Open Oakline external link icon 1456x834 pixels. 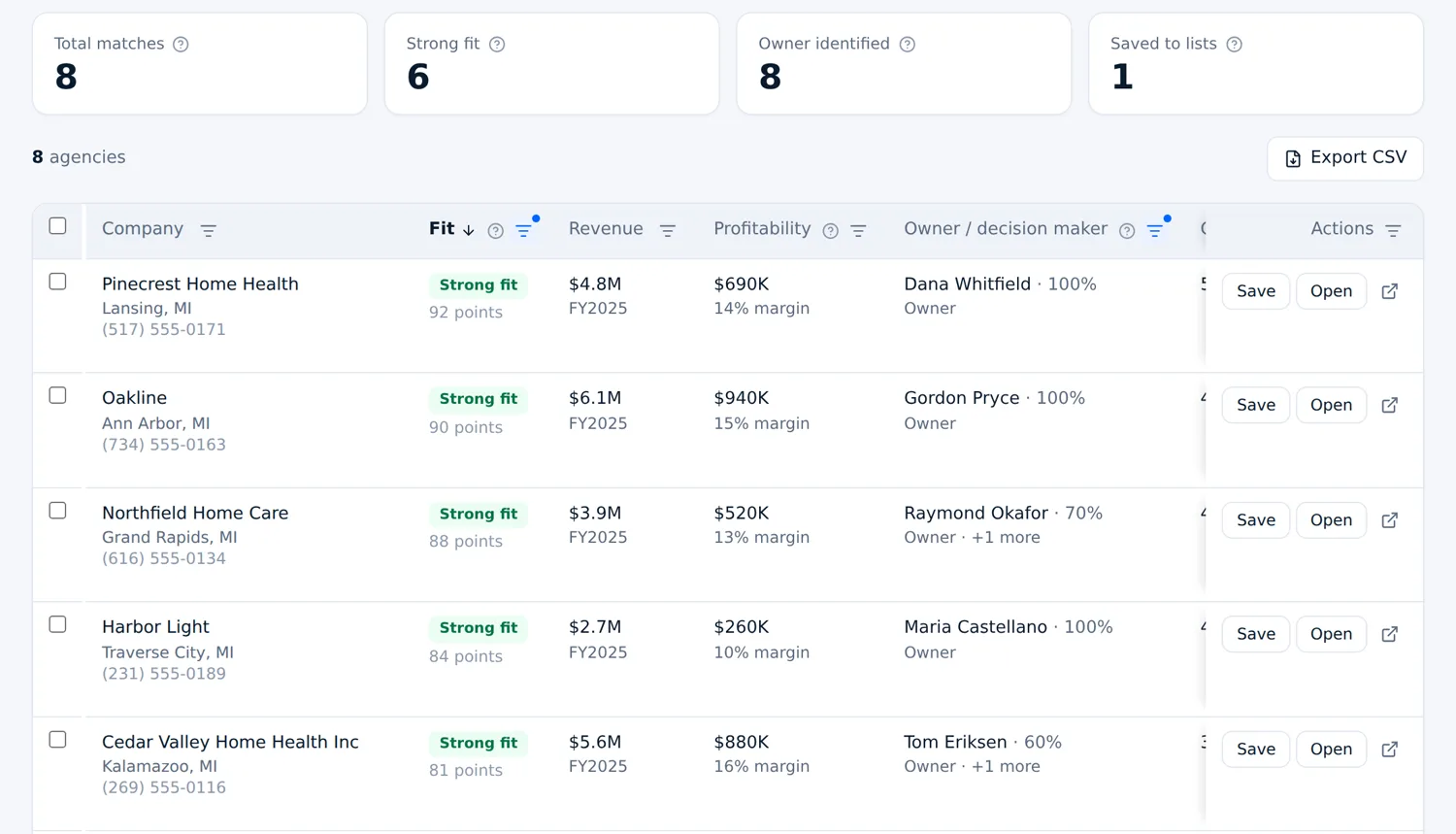pyautogui.click(x=1390, y=405)
